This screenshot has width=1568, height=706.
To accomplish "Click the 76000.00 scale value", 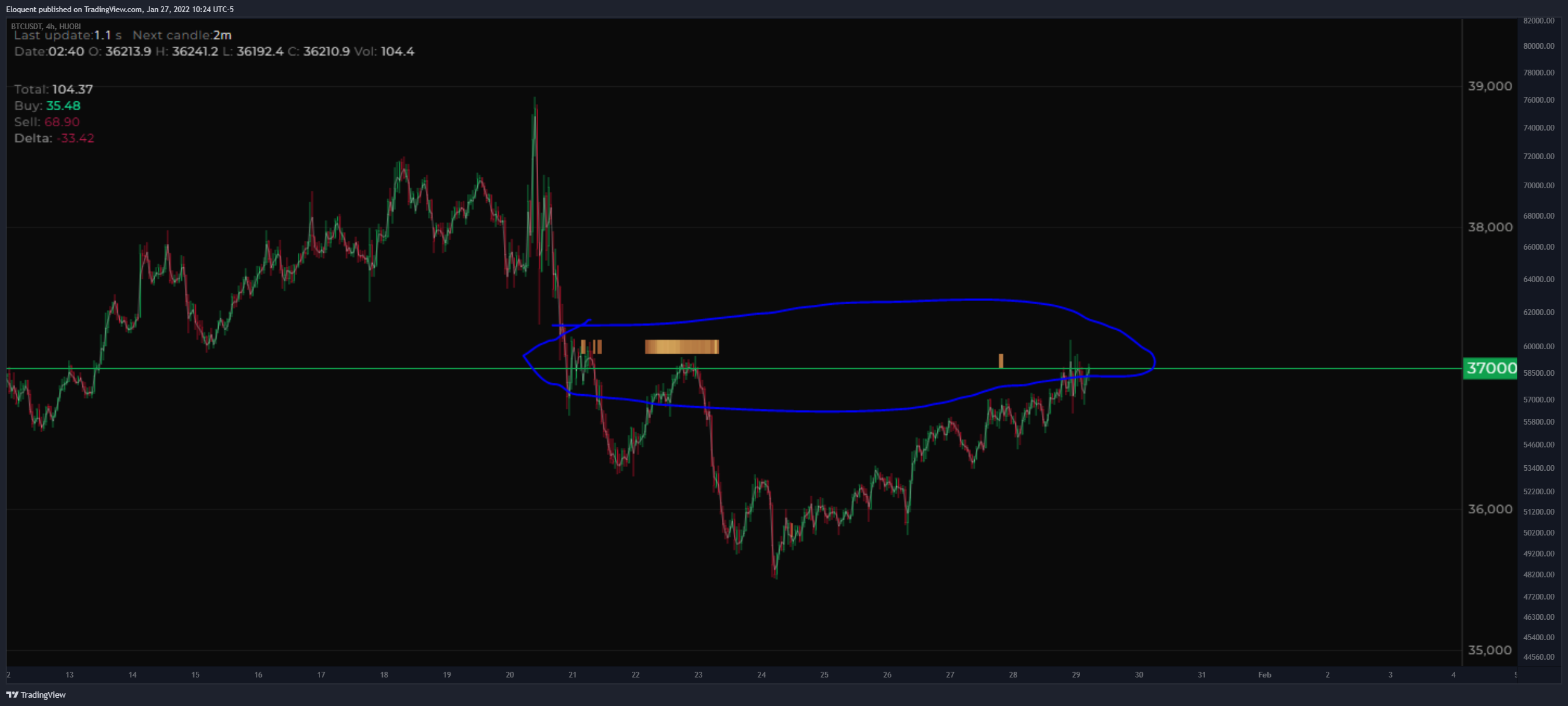I will [1539, 100].
